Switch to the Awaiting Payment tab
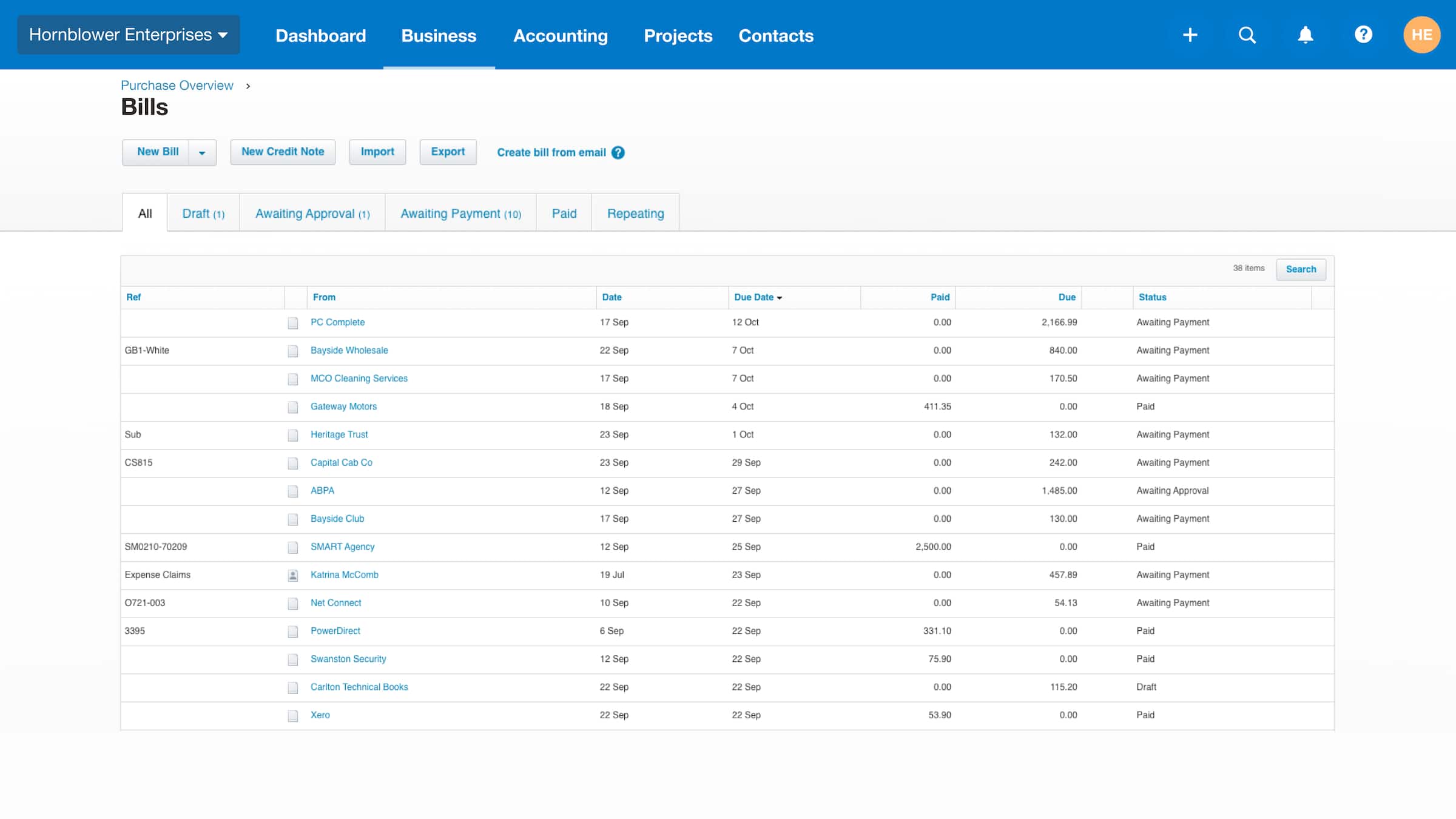The image size is (1456, 819). 460,213
